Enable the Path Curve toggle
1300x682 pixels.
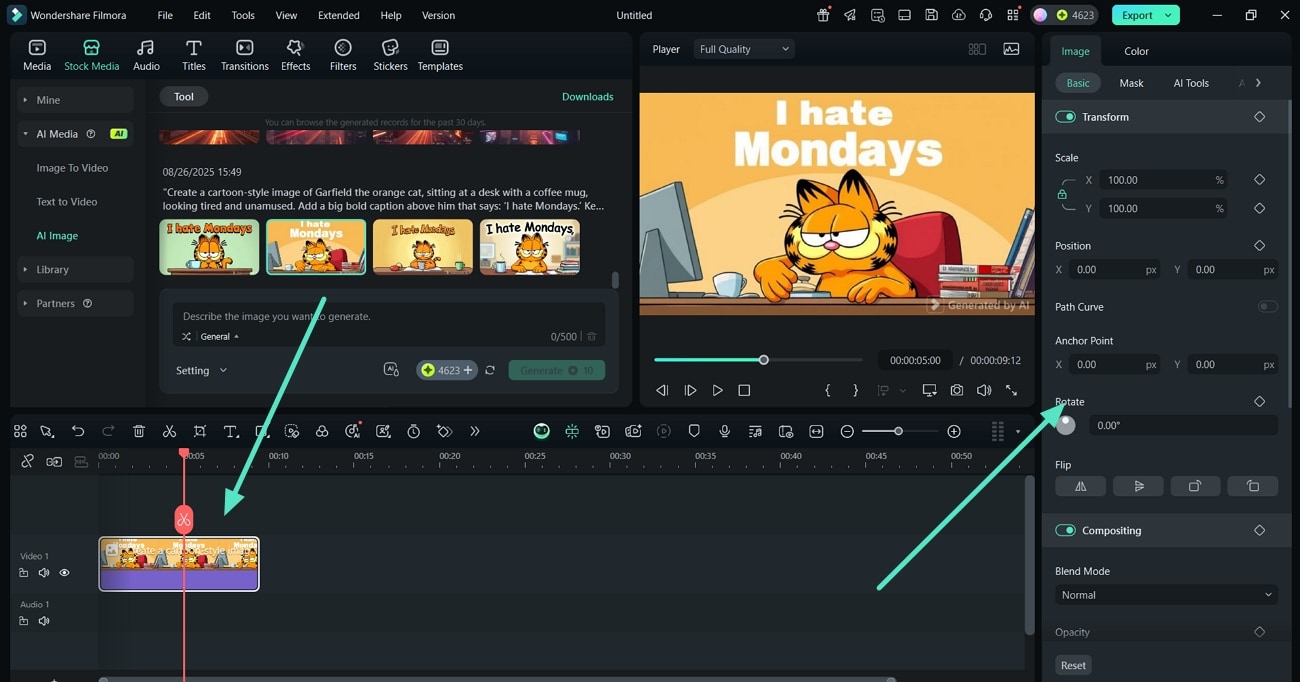point(1267,307)
